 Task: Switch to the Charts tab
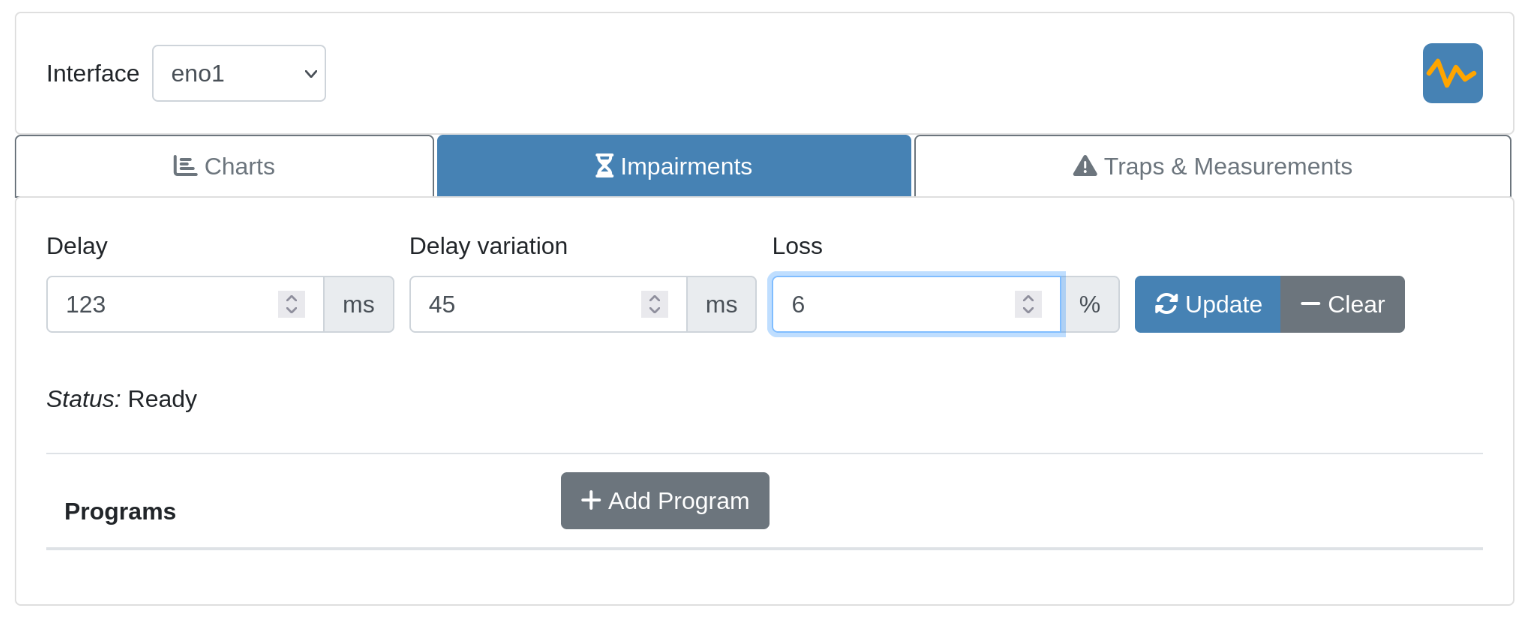pos(225,166)
